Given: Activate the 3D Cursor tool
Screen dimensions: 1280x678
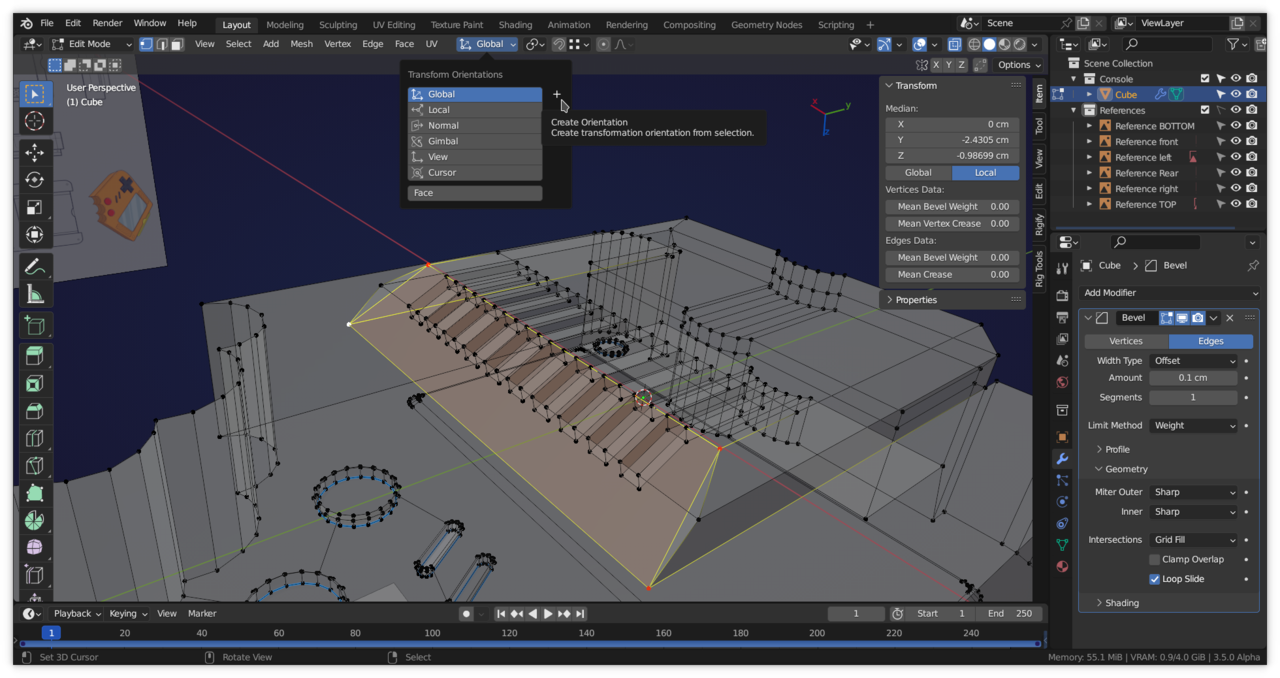Looking at the screenshot, I should (x=35, y=121).
